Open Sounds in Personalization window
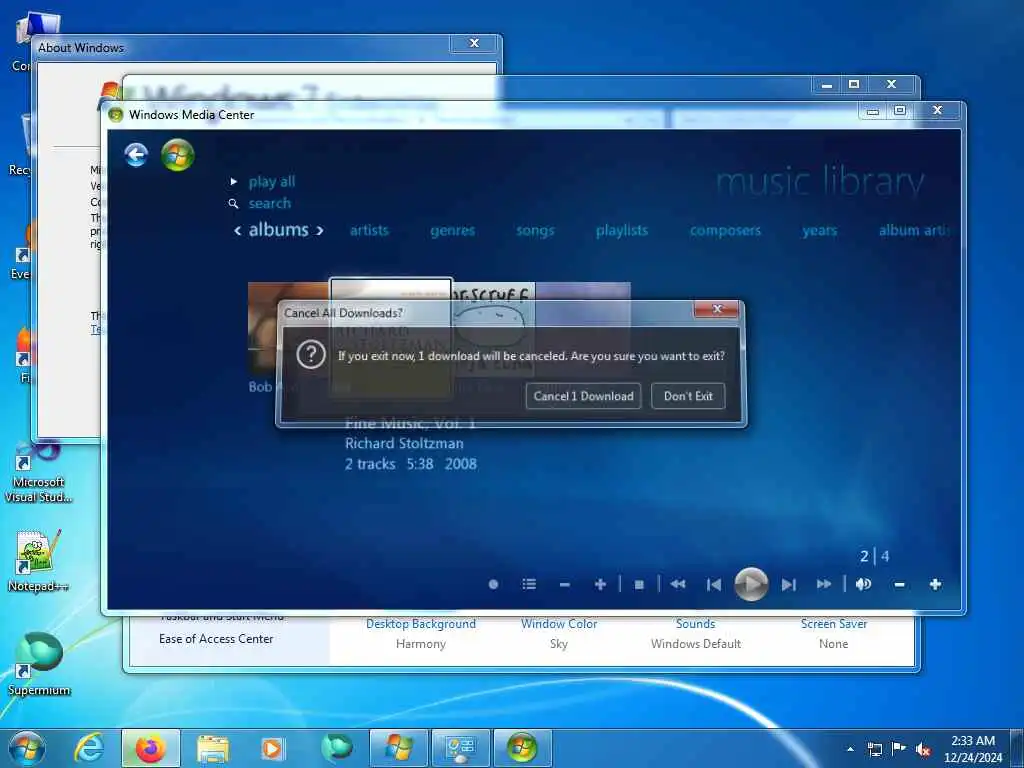This screenshot has width=1024, height=768. point(696,624)
